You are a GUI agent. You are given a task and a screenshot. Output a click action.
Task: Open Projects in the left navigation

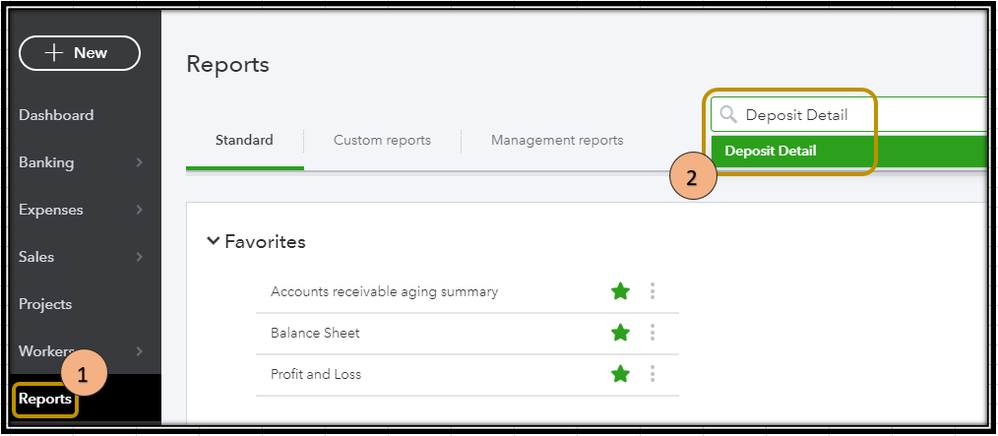(45, 304)
